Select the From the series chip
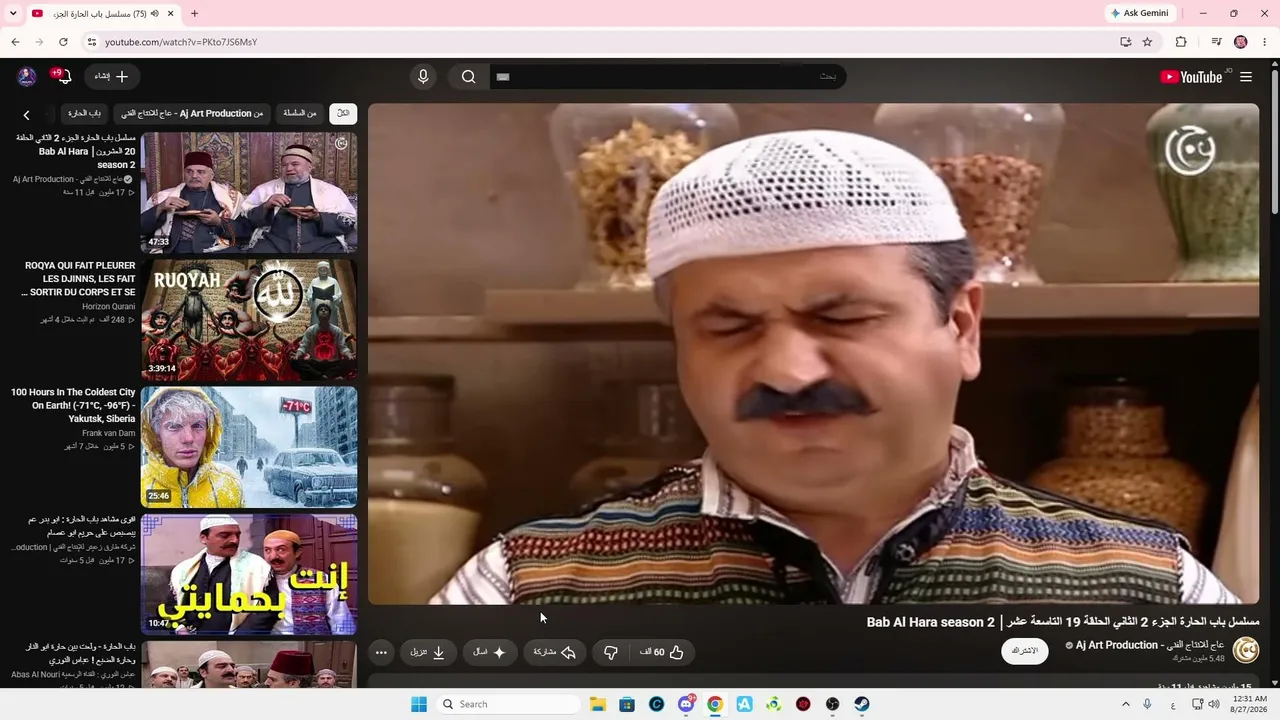 [x=300, y=114]
